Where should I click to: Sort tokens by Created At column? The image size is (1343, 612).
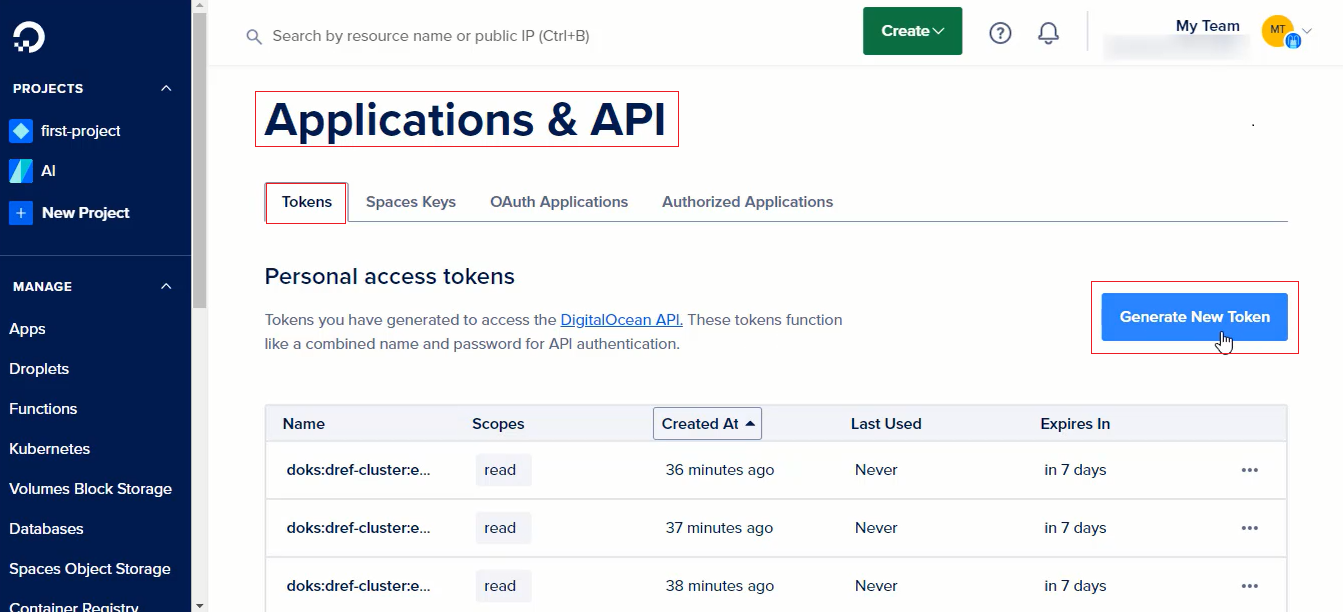coord(707,424)
